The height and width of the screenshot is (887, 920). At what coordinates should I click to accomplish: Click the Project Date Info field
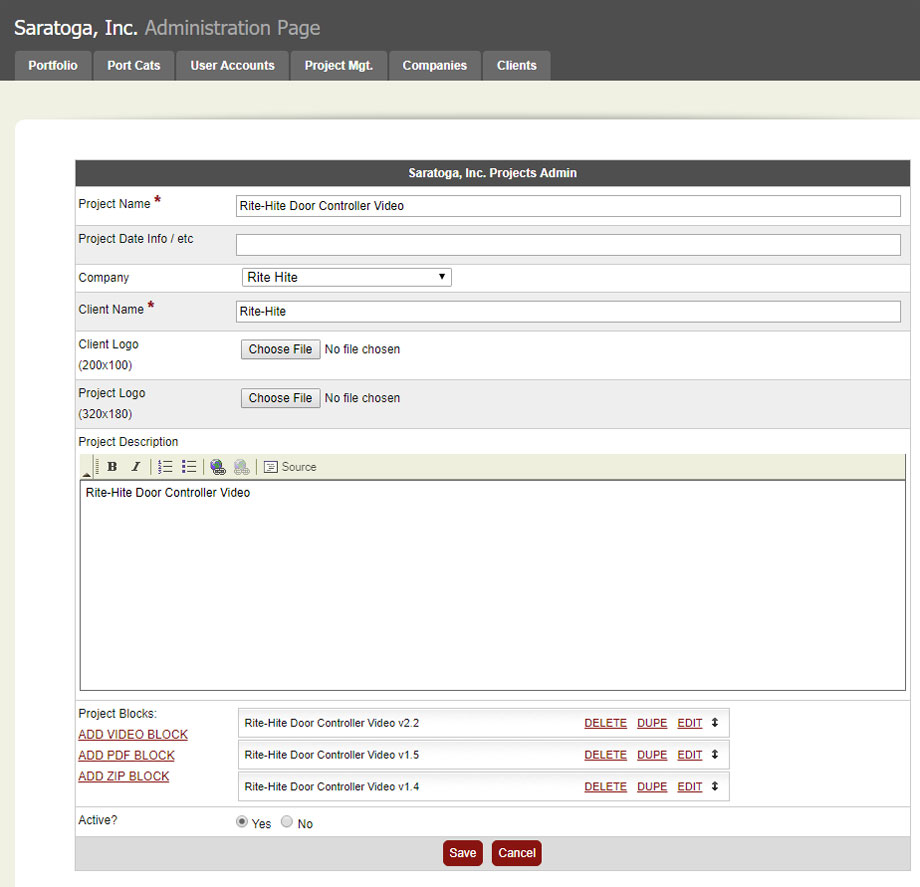(x=568, y=245)
